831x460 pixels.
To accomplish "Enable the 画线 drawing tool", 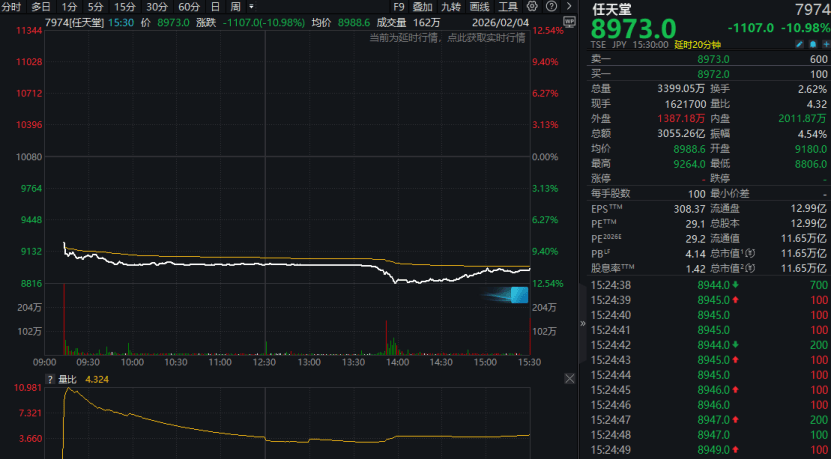I will [480, 6].
